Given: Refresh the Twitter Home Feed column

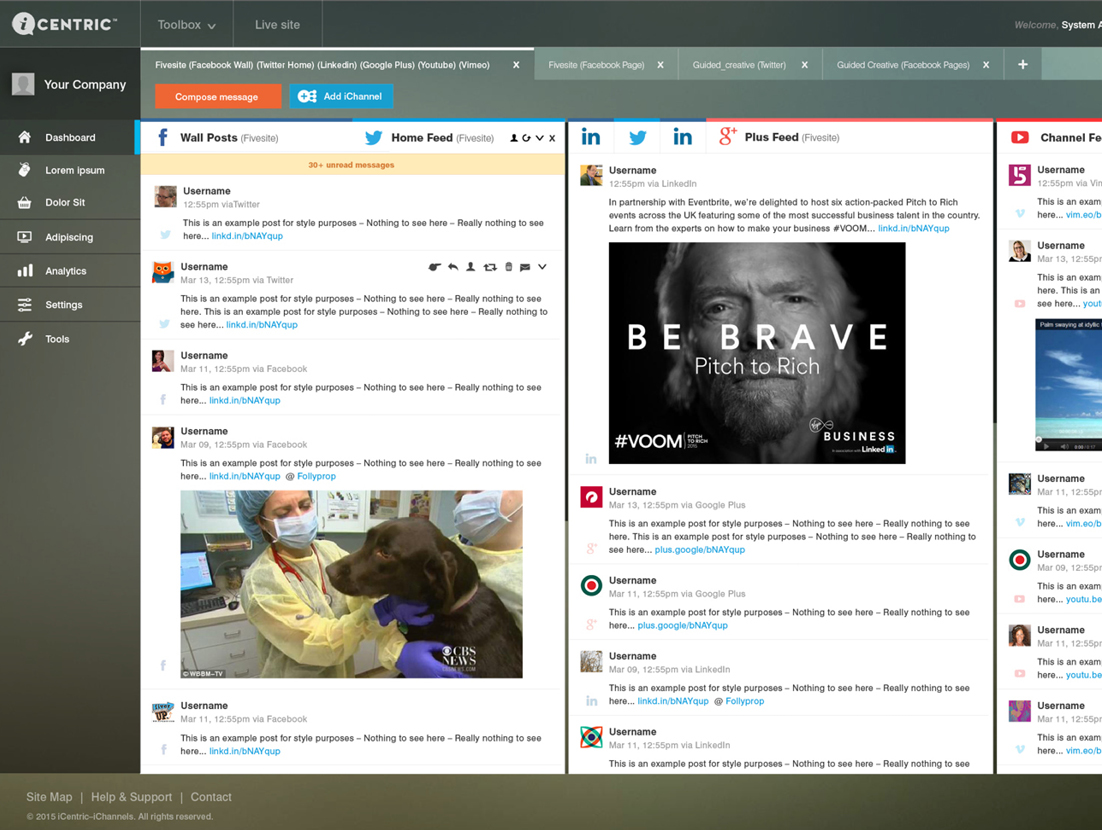Looking at the screenshot, I should (526, 138).
